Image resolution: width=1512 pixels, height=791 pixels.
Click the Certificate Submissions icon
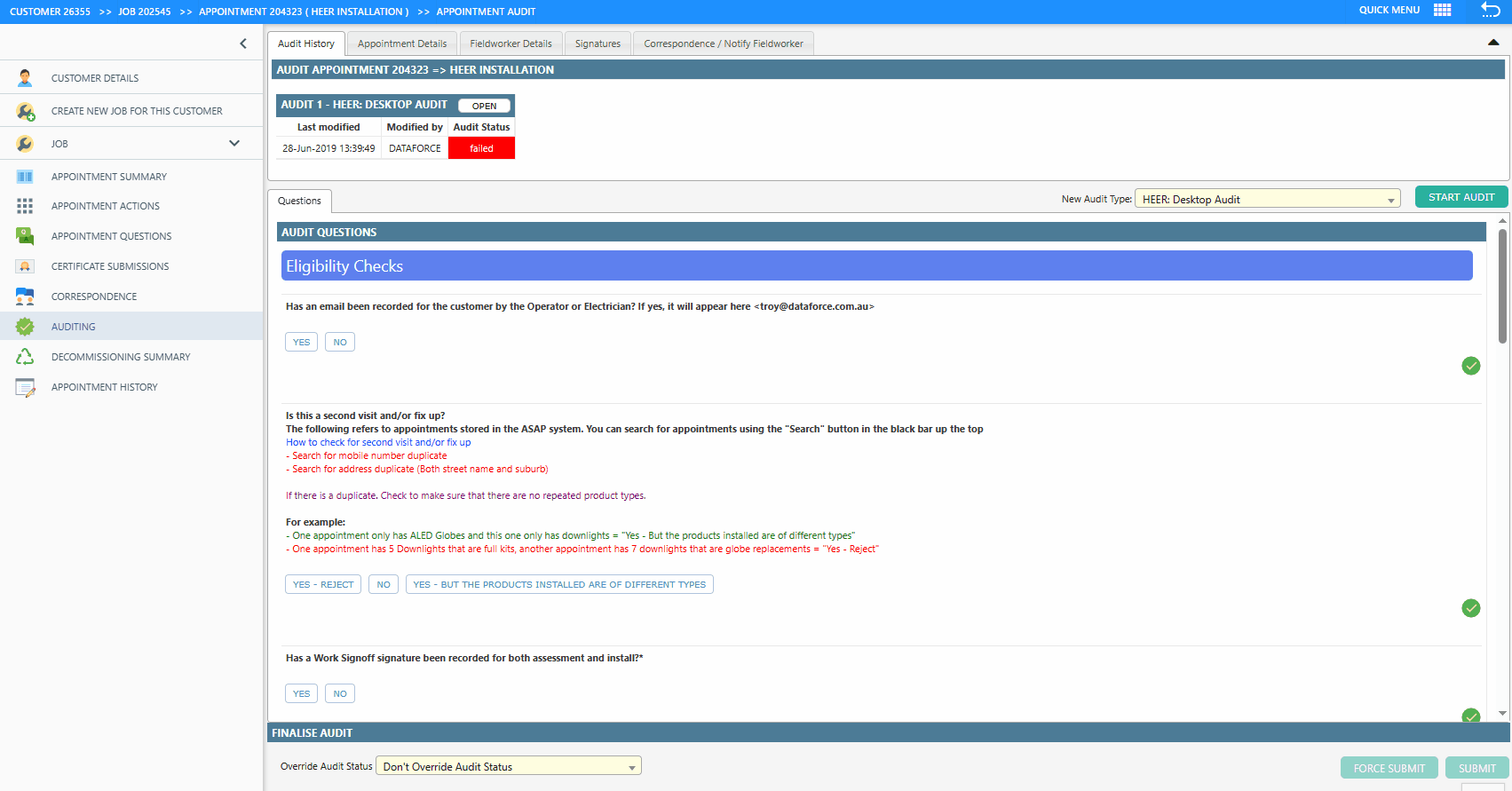(25, 266)
